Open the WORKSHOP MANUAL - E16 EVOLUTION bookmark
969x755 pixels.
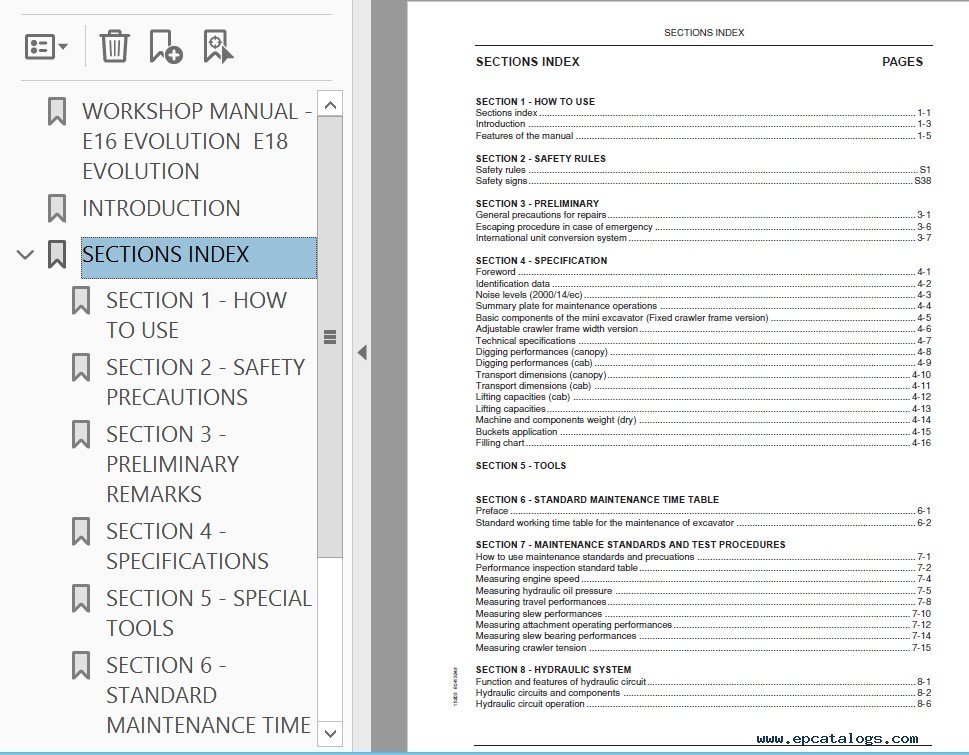pyautogui.click(x=197, y=141)
